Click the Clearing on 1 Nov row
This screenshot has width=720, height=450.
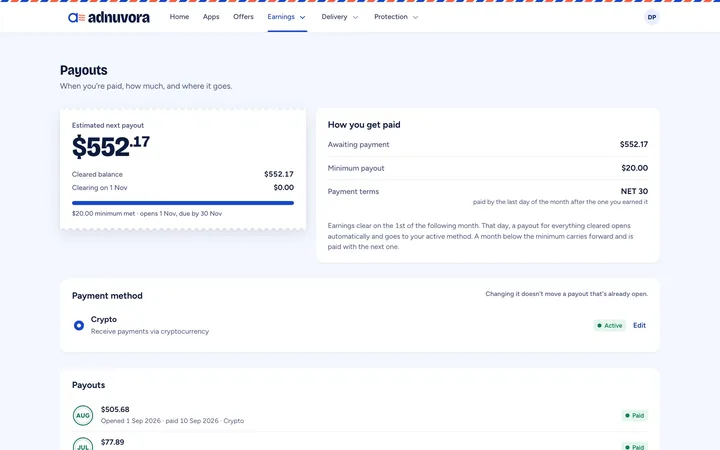point(183,188)
